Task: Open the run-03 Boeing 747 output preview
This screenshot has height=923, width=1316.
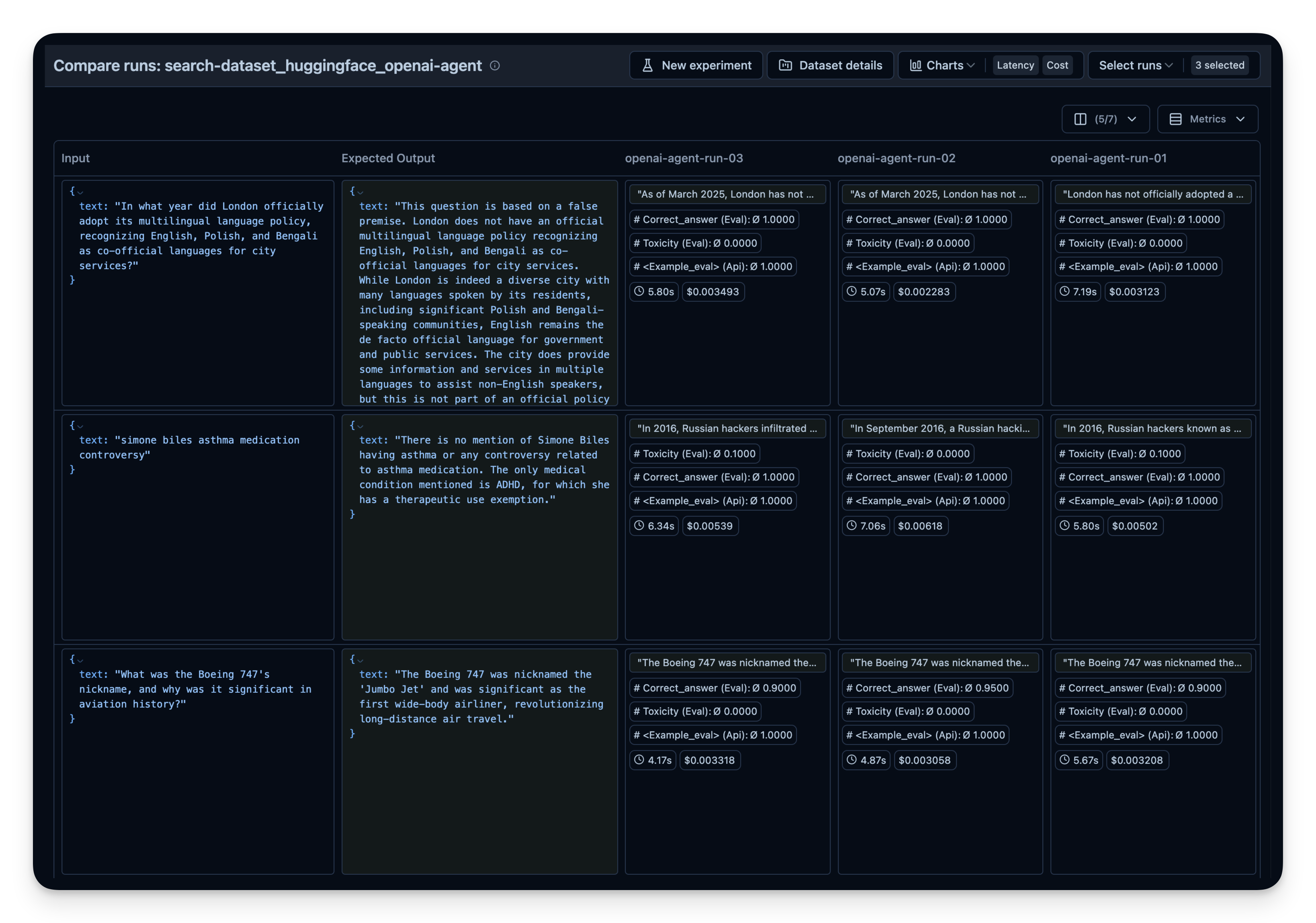Action: [727, 663]
